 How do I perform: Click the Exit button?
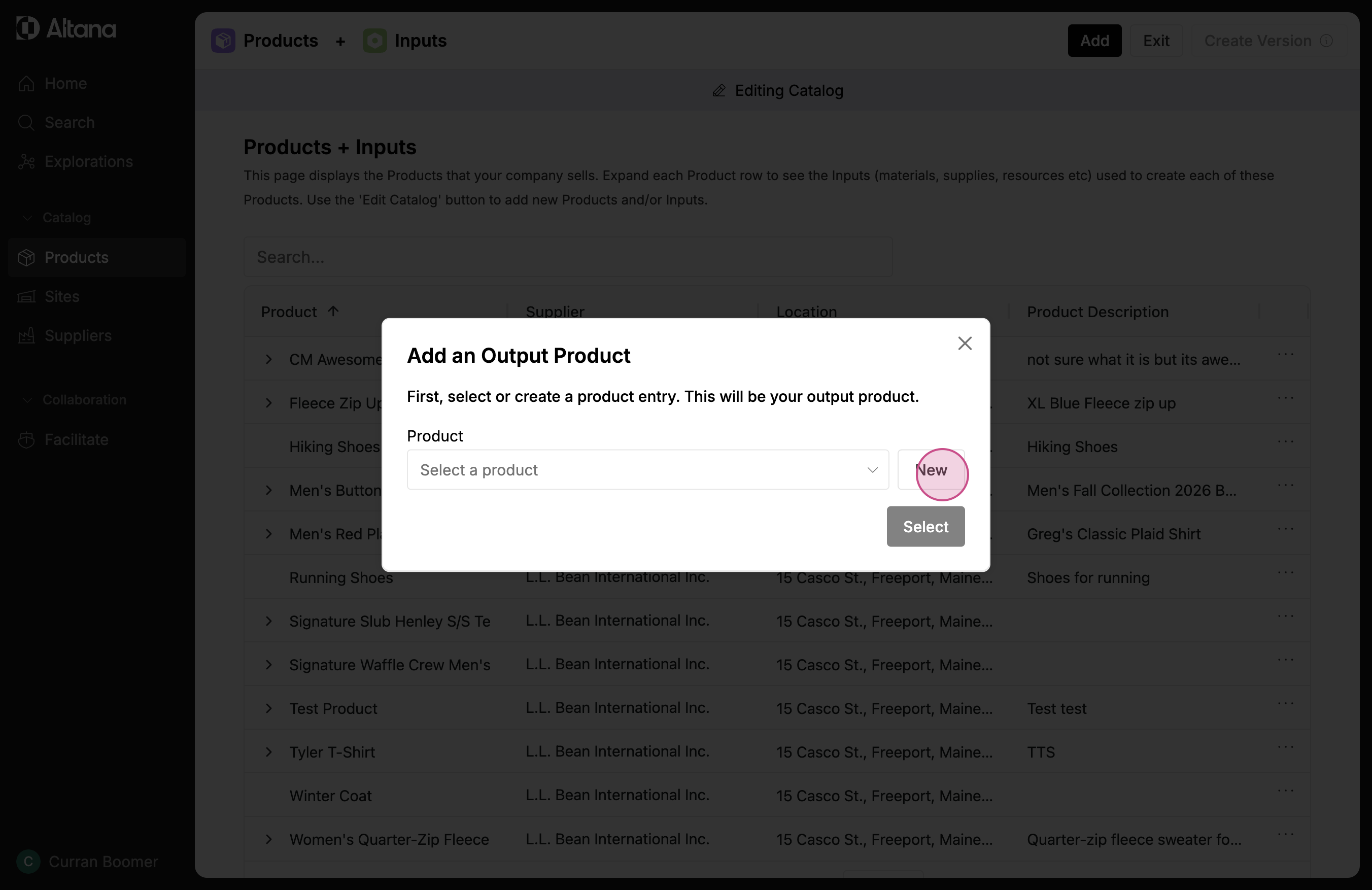[1156, 41]
